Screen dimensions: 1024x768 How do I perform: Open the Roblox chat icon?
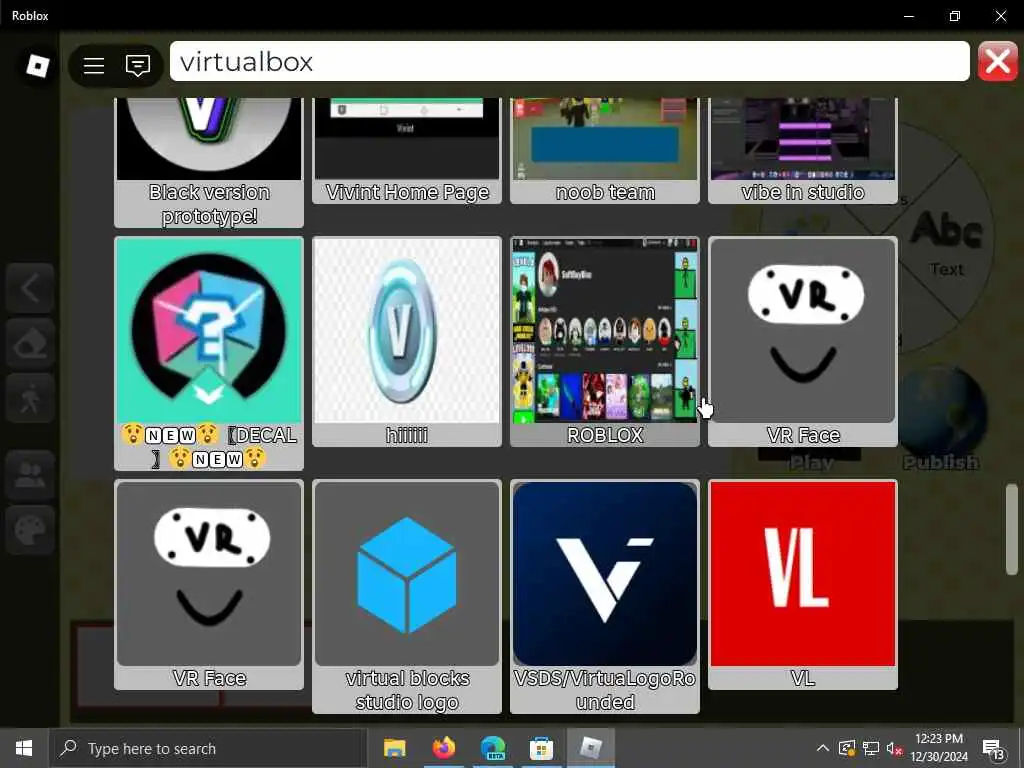138,65
